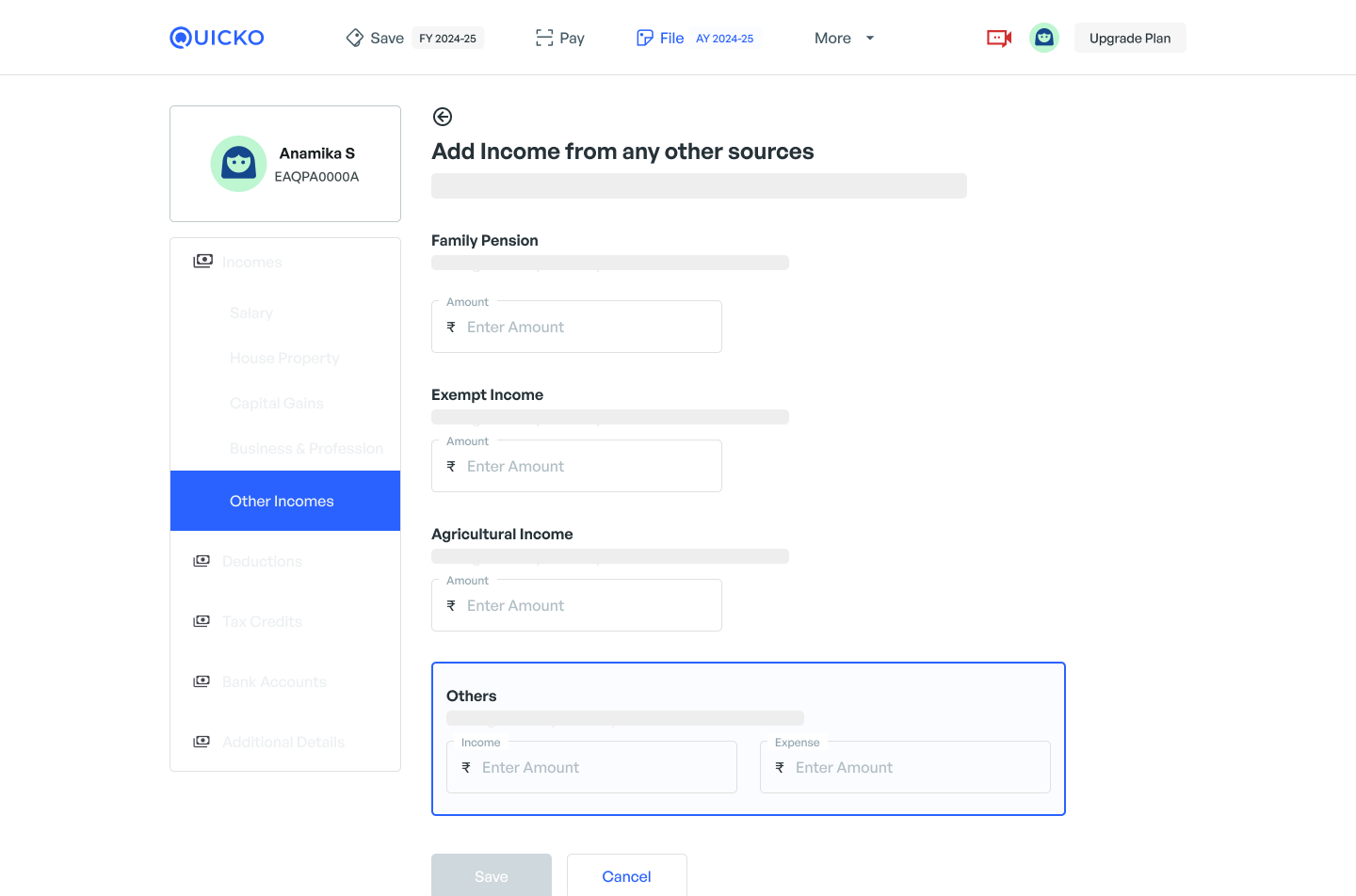Click the Deductions icon in sidebar
This screenshot has width=1356, height=896.
click(202, 561)
